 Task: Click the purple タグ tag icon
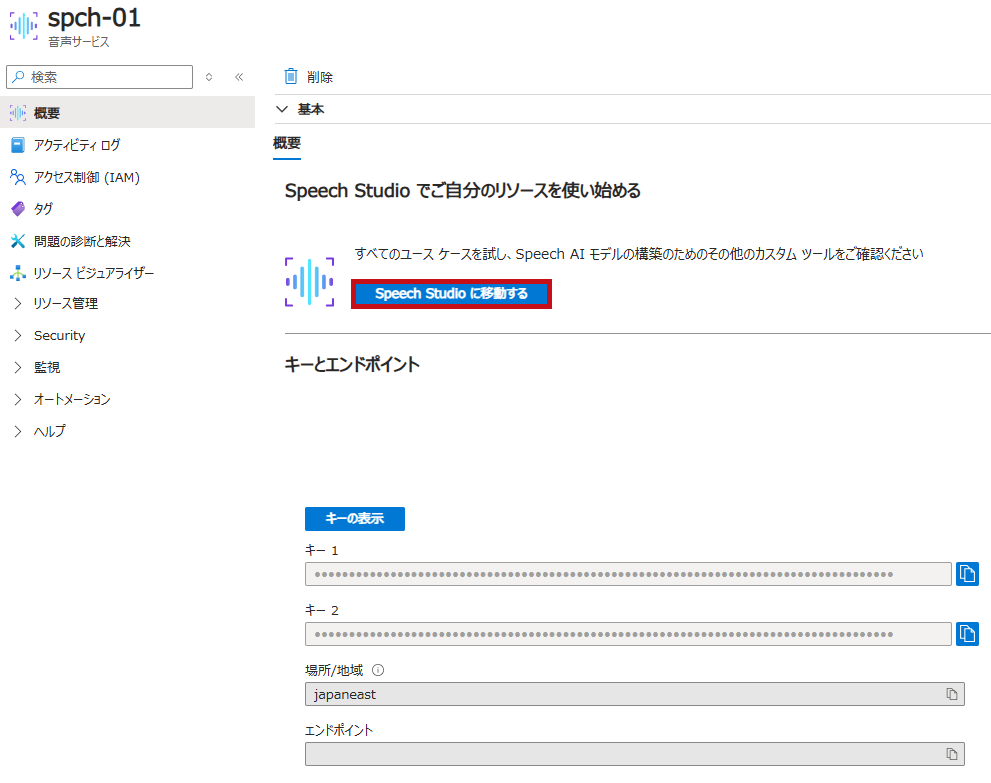coord(18,209)
